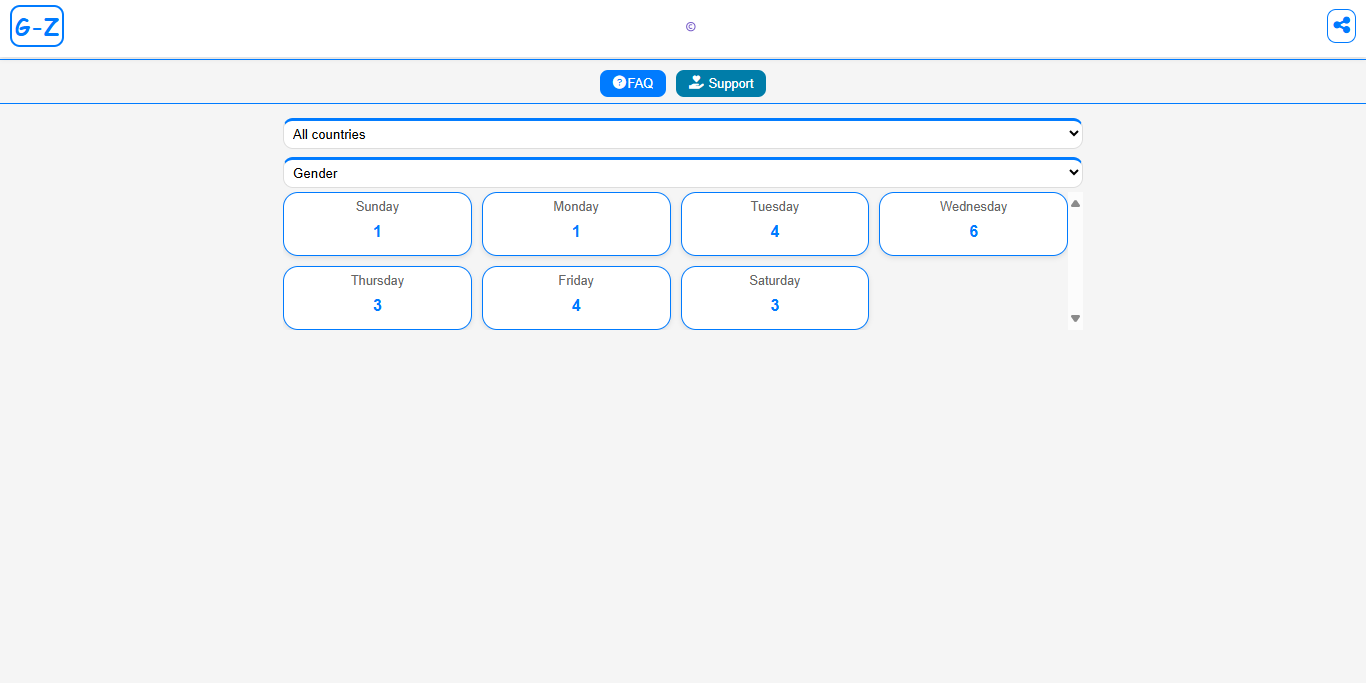Screen dimensions: 1366x683
Task: Select the Sunday card
Action: pos(377,224)
